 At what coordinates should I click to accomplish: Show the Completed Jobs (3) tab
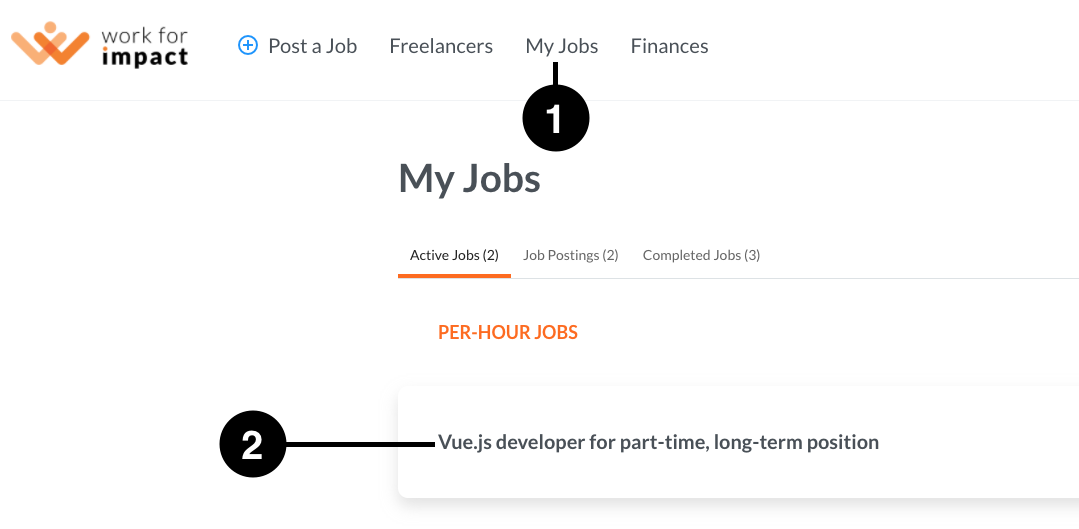pos(701,255)
